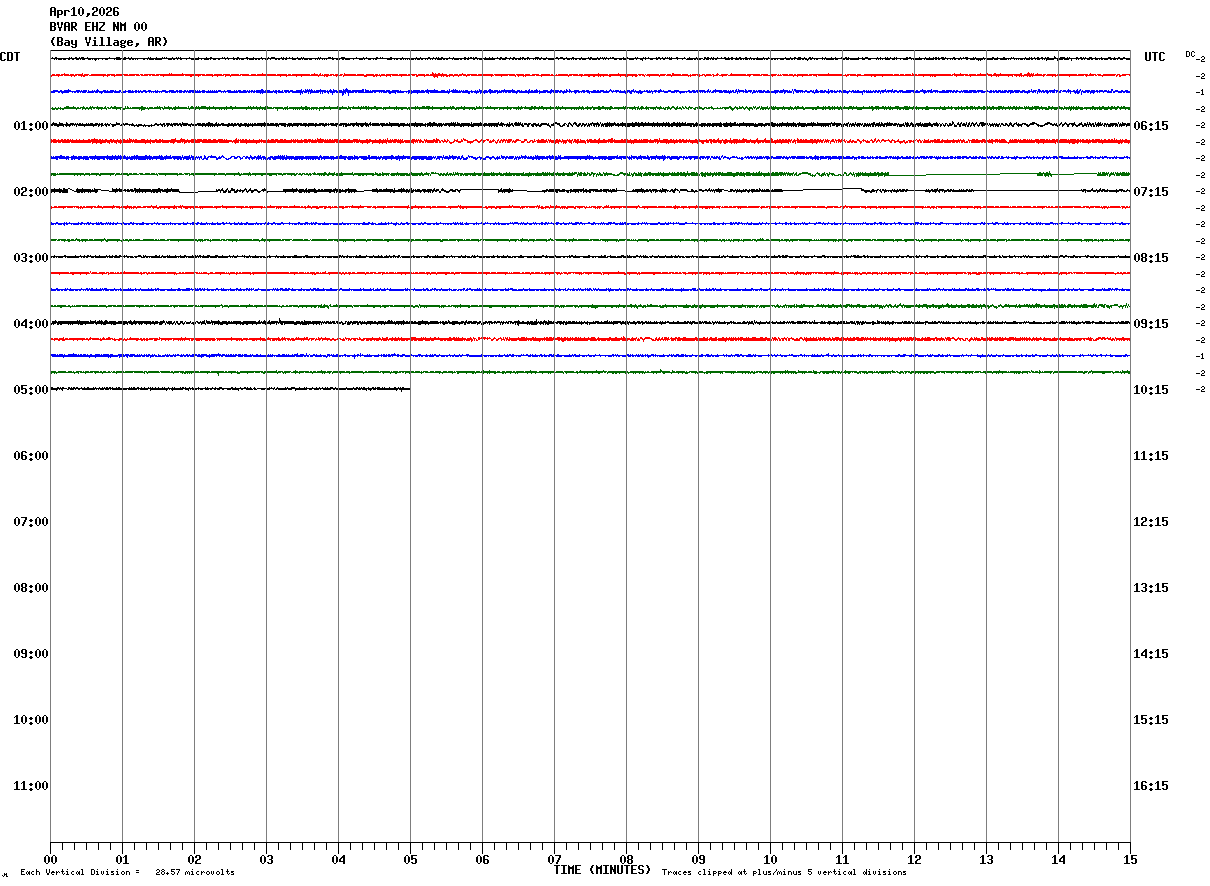Click the "Traces clipped at plus/minus 5 vertical divisions" note
This screenshot has height=886, width=1210.
784,873
